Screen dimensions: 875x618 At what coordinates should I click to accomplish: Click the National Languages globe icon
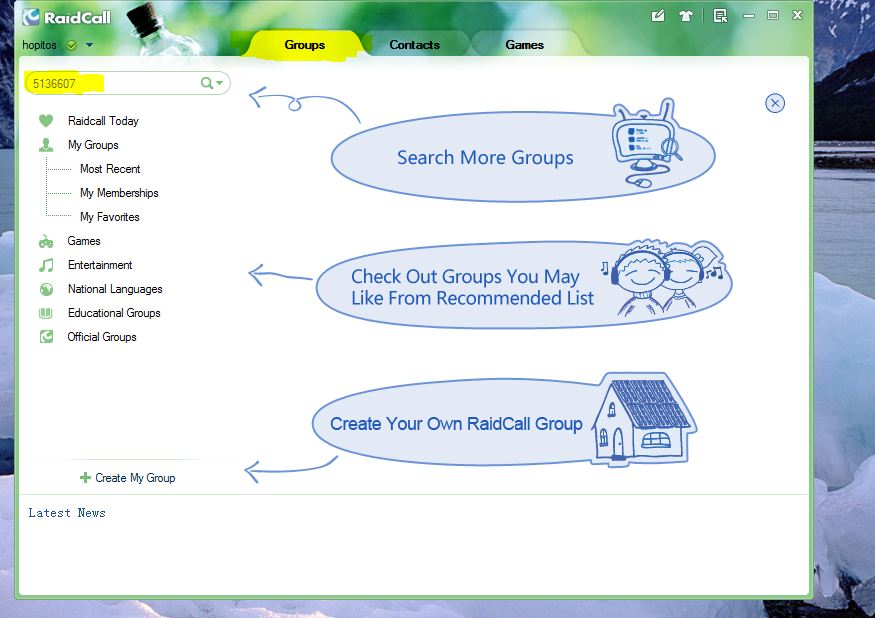click(x=46, y=289)
